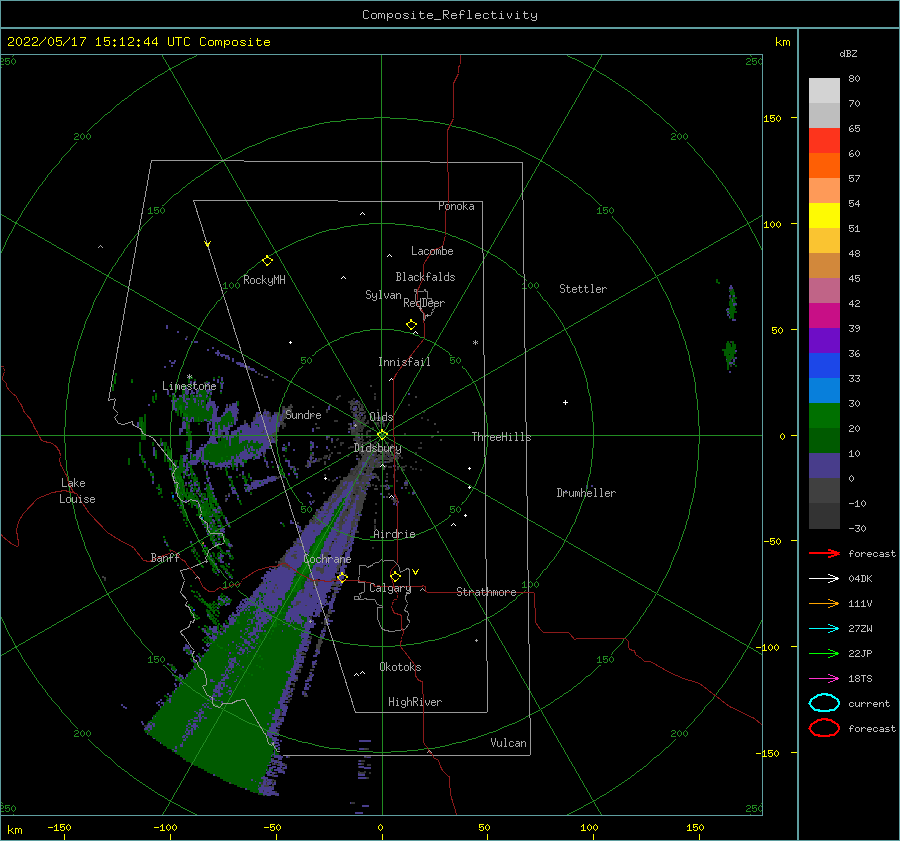Click the Cochrane city label

[x=327, y=559]
